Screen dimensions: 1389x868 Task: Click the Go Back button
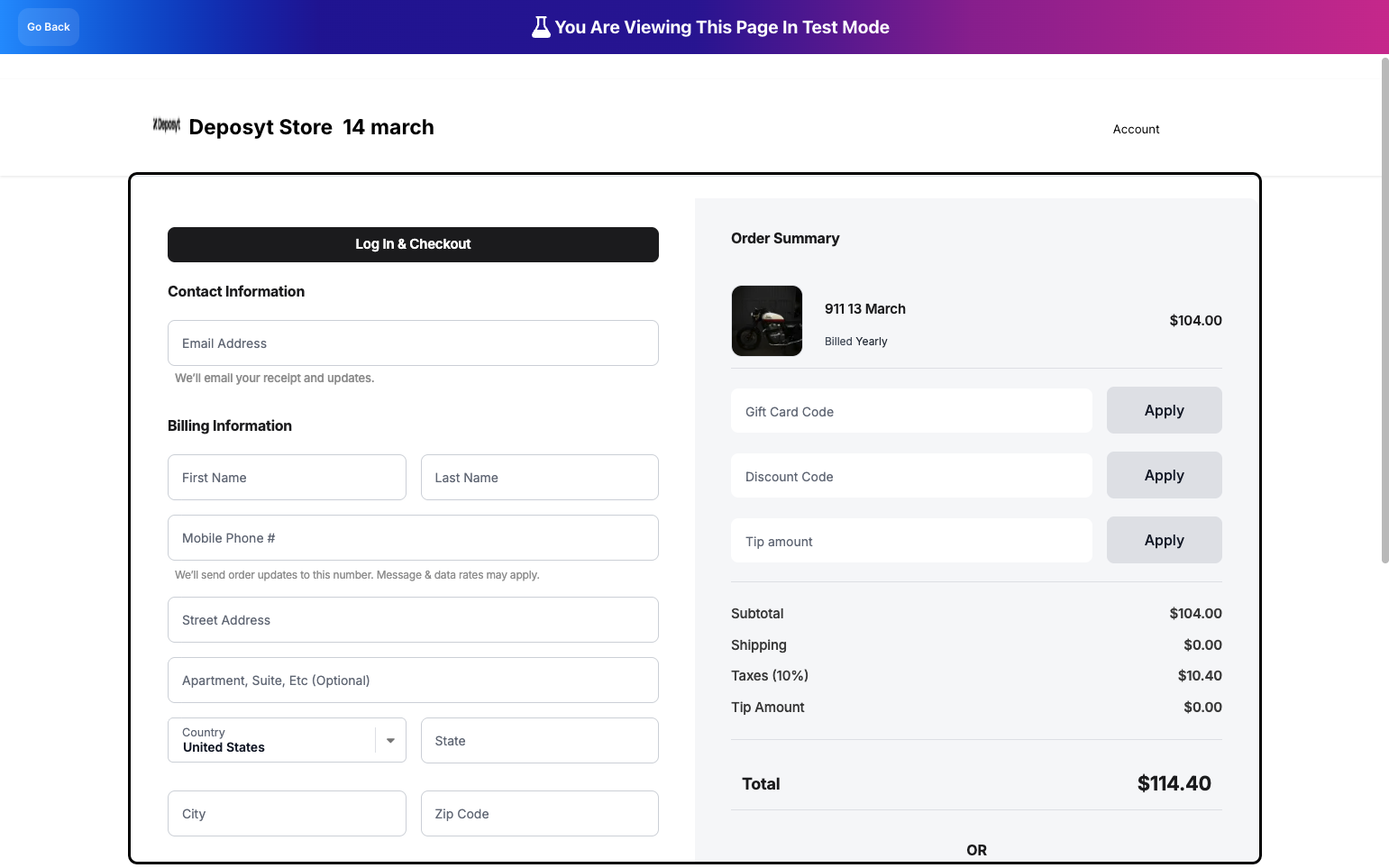pos(49,27)
